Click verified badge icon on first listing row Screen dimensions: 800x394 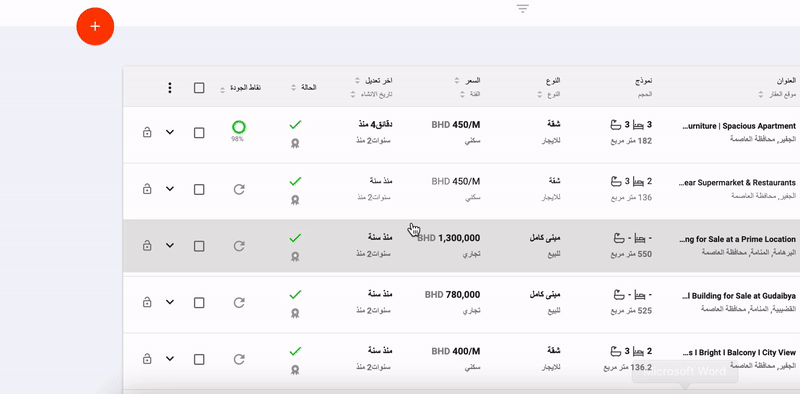pos(294,144)
